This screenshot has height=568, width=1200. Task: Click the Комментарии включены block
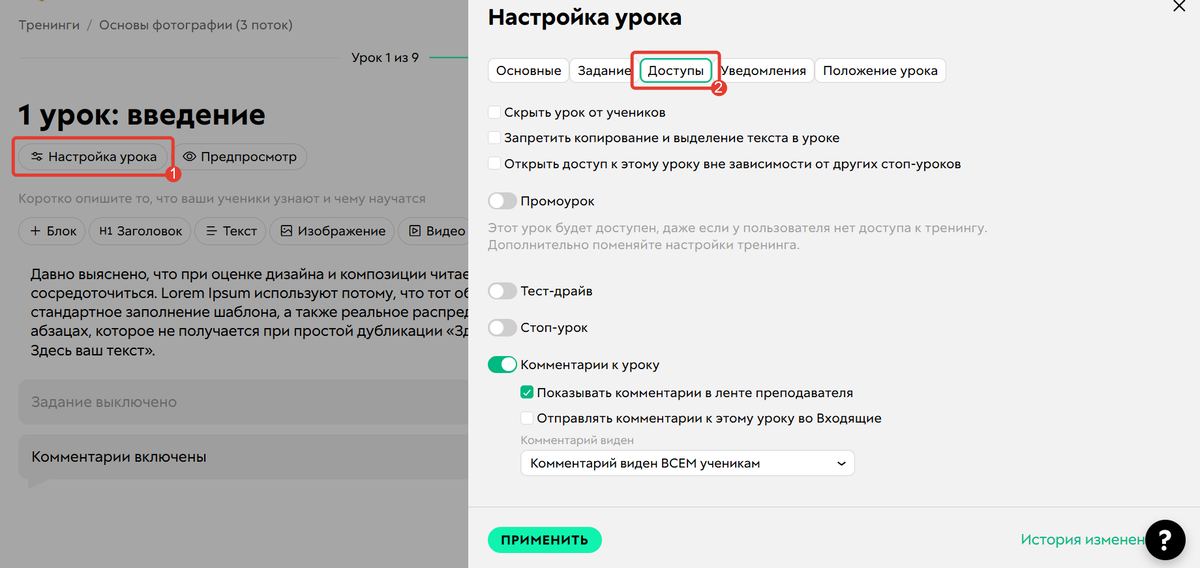click(243, 457)
